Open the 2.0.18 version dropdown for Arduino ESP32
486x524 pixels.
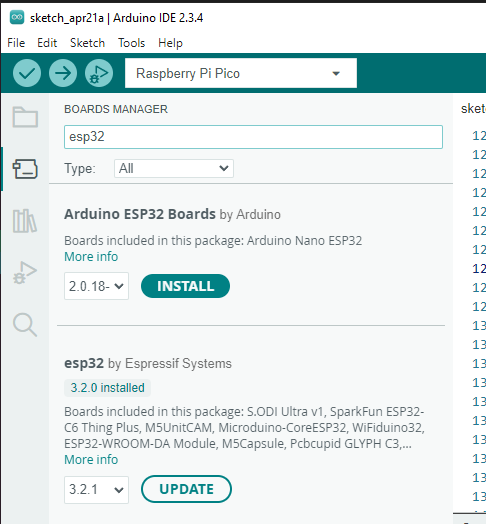point(96,286)
